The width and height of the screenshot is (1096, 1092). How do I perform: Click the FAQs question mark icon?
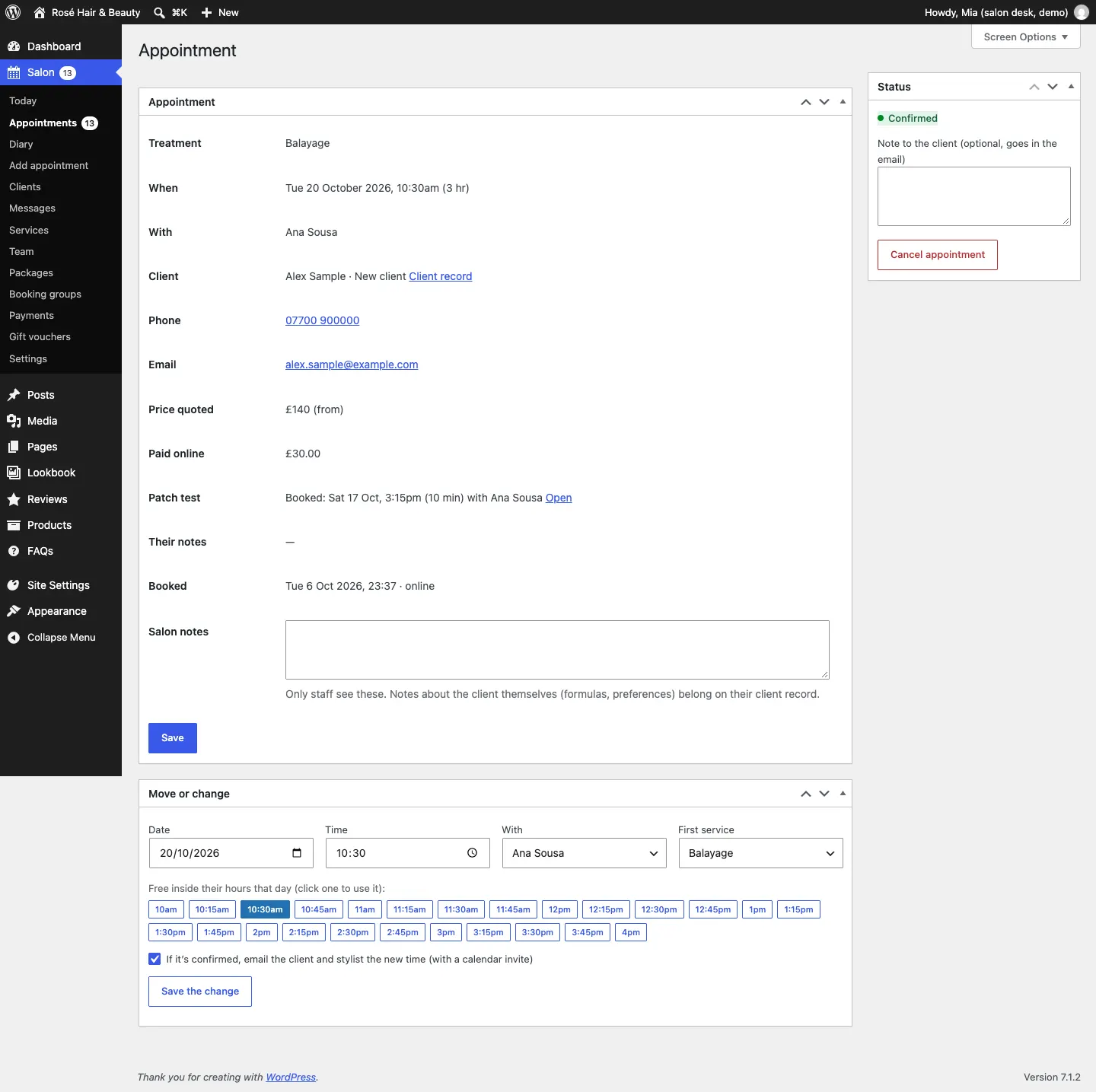(x=14, y=551)
